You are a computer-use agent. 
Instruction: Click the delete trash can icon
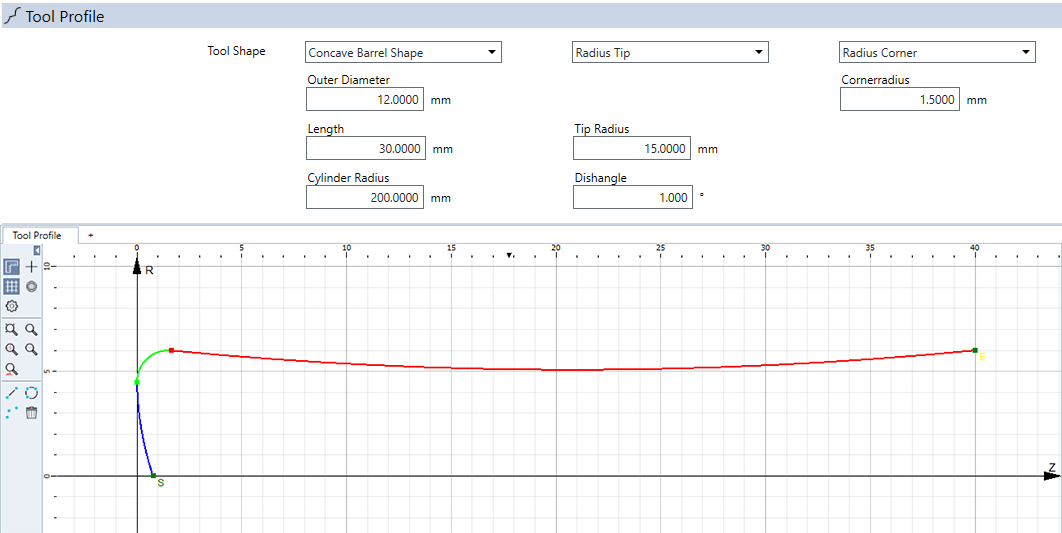[31, 412]
